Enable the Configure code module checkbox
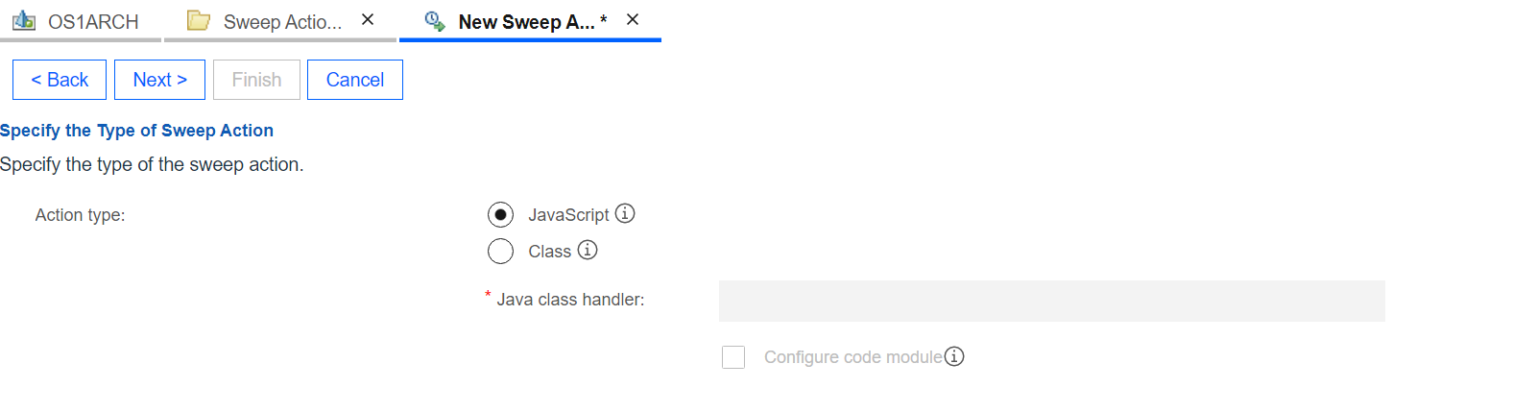Screen dimensions: 1536x412 (x=733, y=358)
